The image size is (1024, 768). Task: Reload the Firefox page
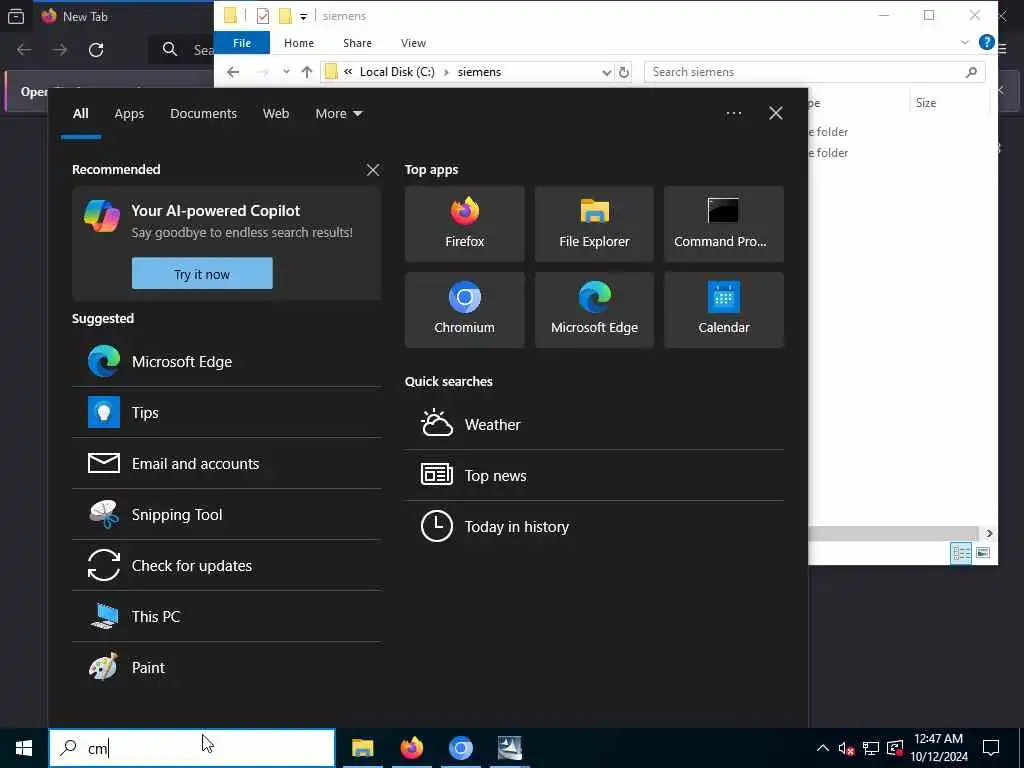coord(96,50)
